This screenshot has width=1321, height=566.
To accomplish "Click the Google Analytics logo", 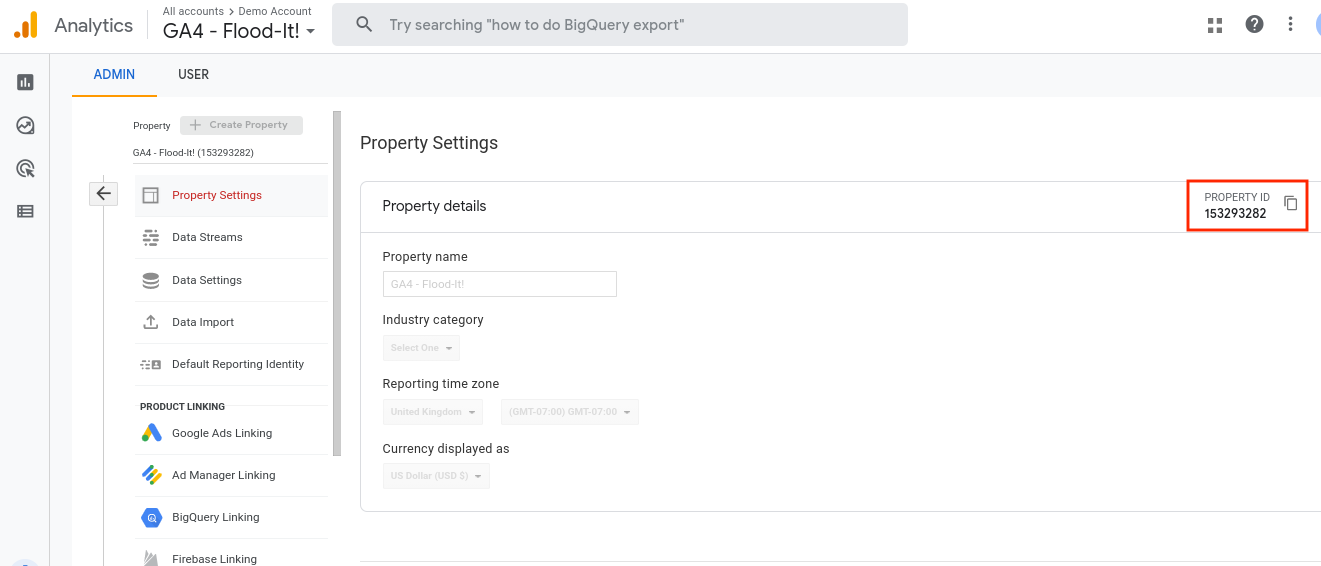I will click(x=26, y=25).
